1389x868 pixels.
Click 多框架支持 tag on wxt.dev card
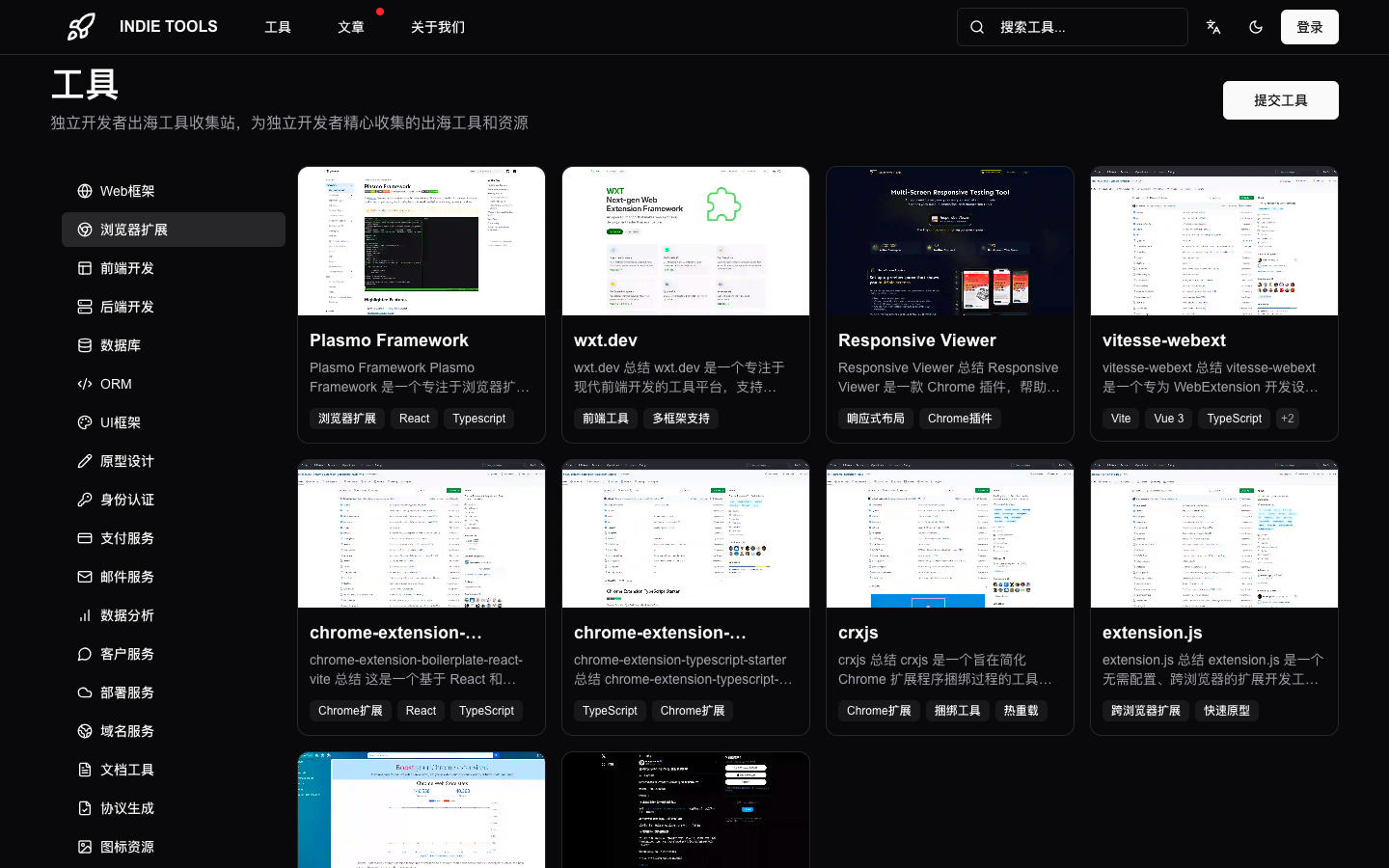pyautogui.click(x=681, y=419)
